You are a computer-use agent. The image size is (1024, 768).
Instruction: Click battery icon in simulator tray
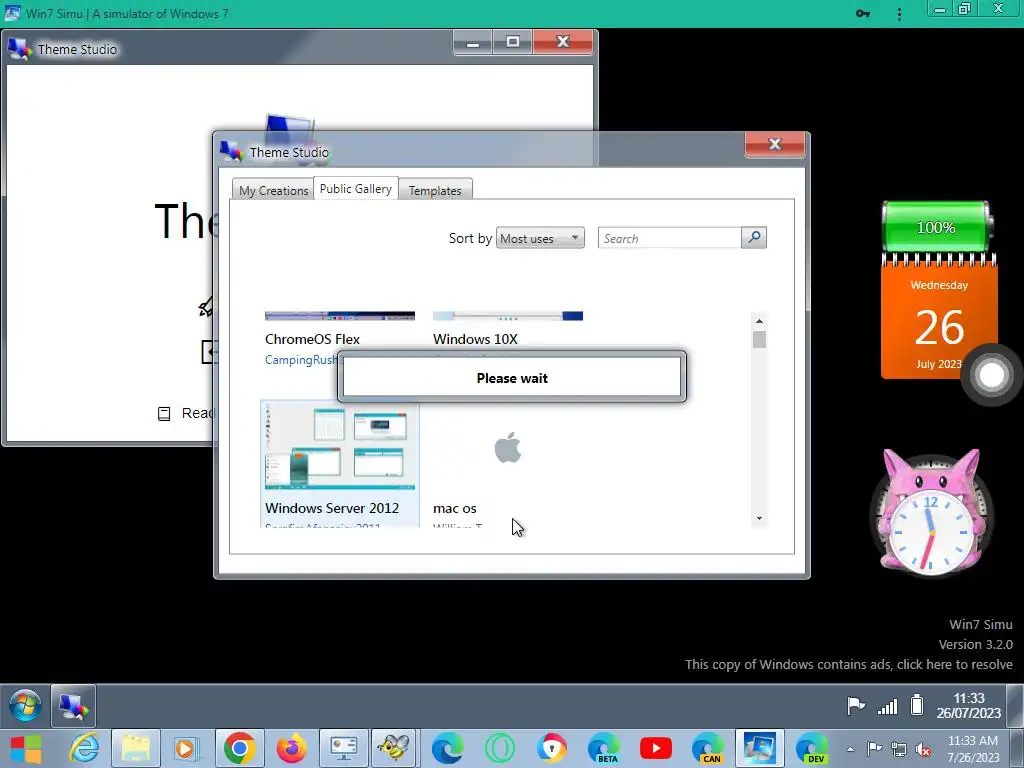coord(917,705)
